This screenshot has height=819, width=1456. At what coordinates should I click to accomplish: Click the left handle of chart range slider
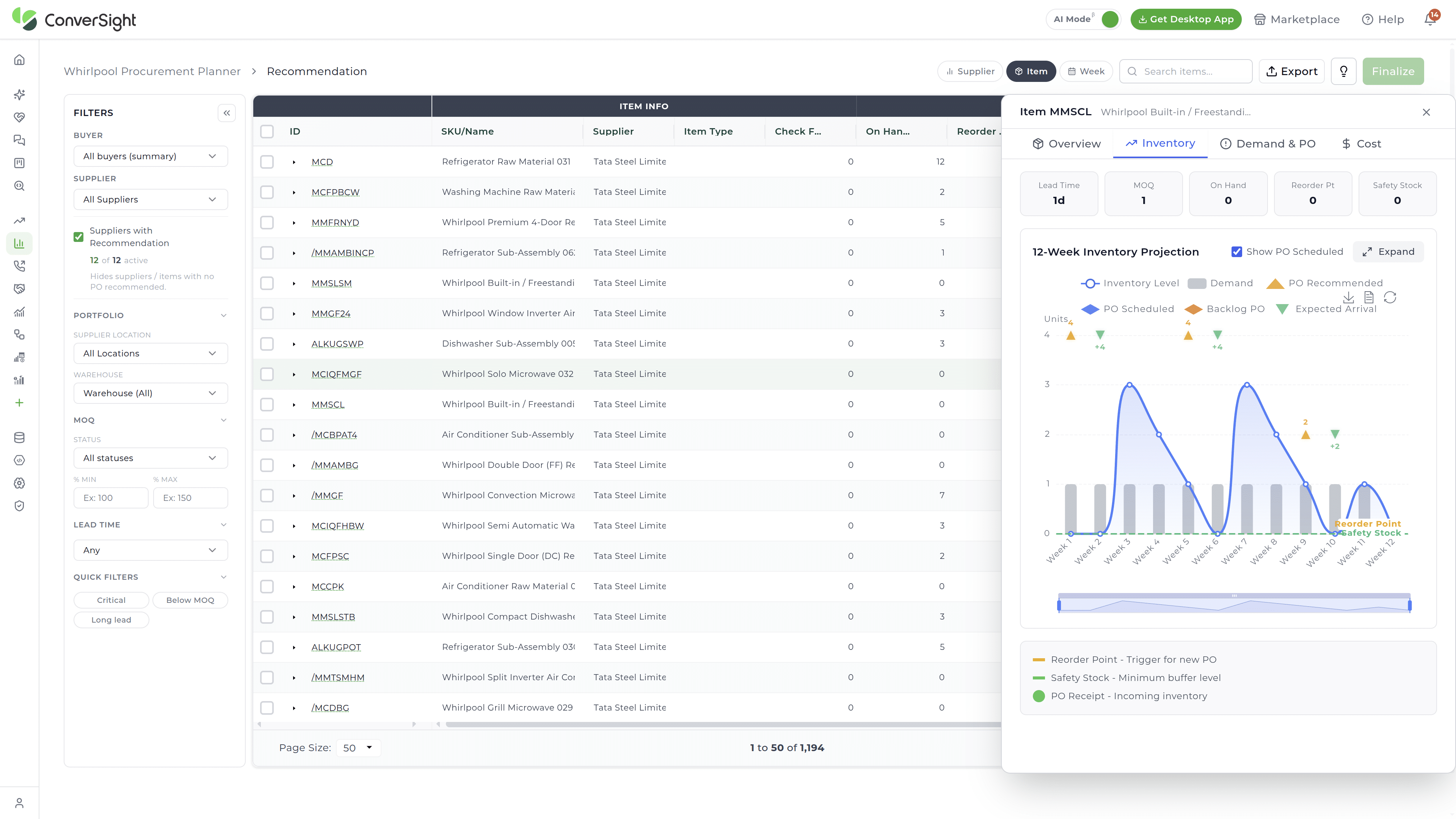[1059, 606]
